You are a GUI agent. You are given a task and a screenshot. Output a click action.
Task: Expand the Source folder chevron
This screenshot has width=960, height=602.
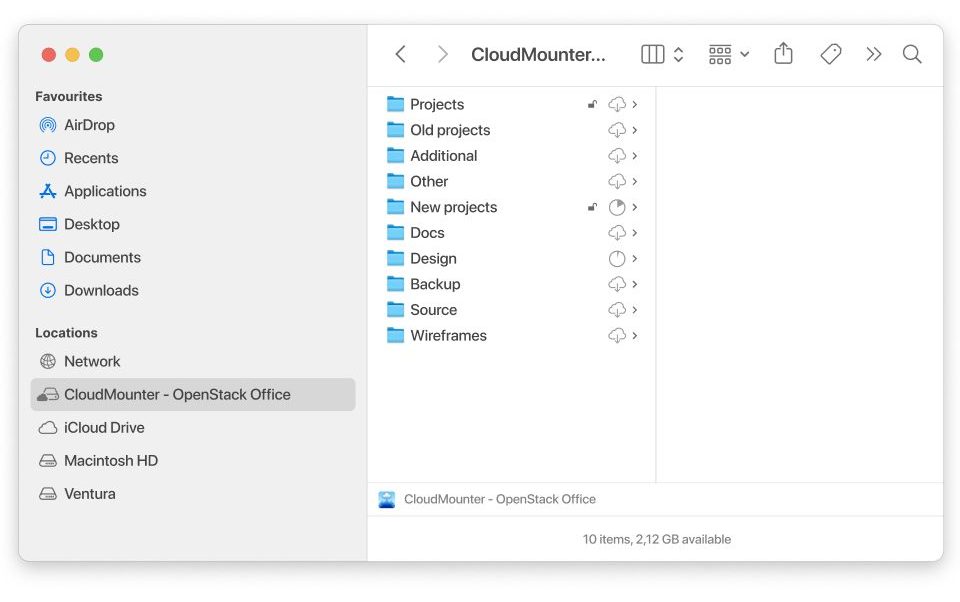pyautogui.click(x=635, y=310)
